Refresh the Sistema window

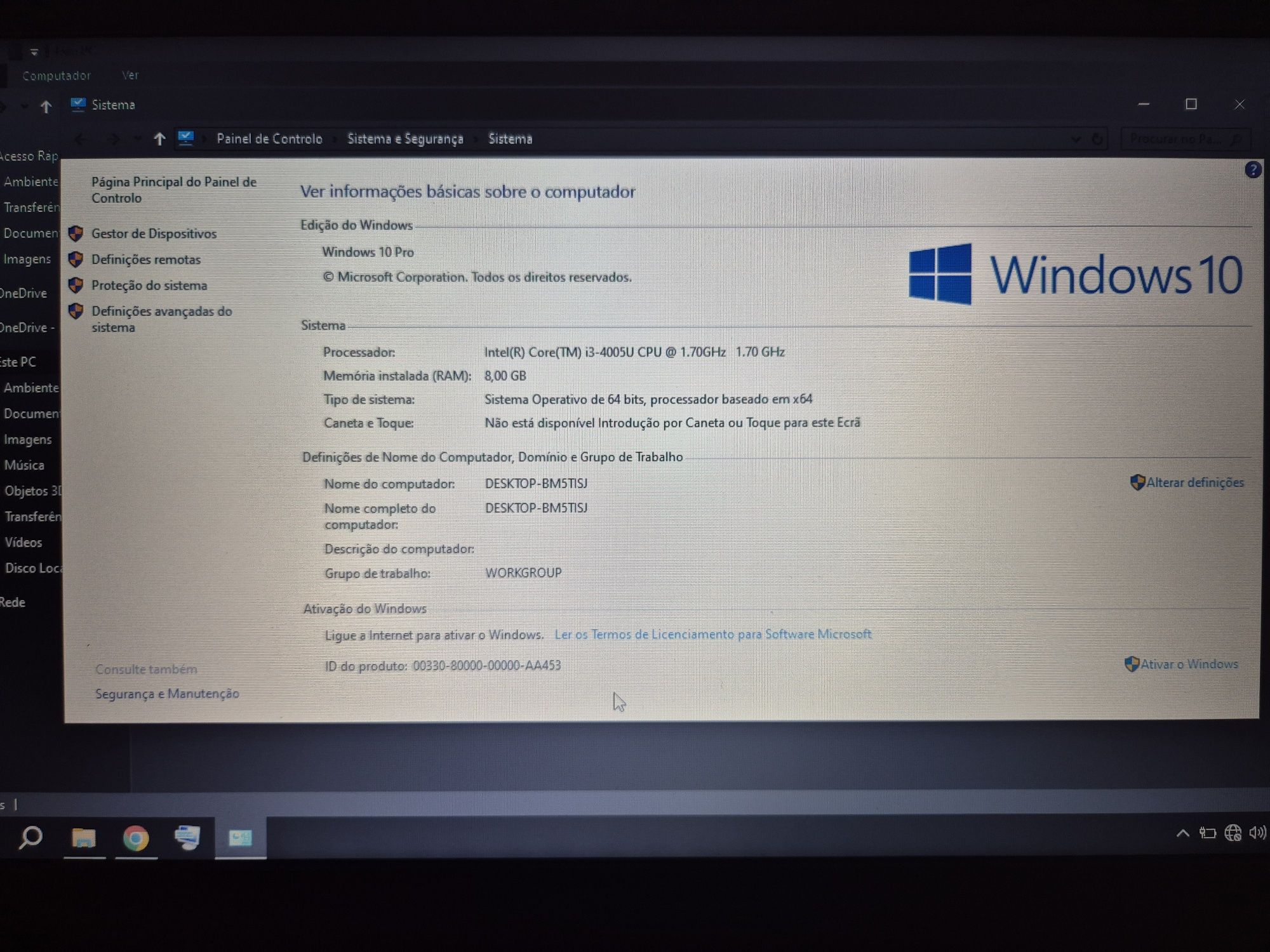(x=1097, y=139)
